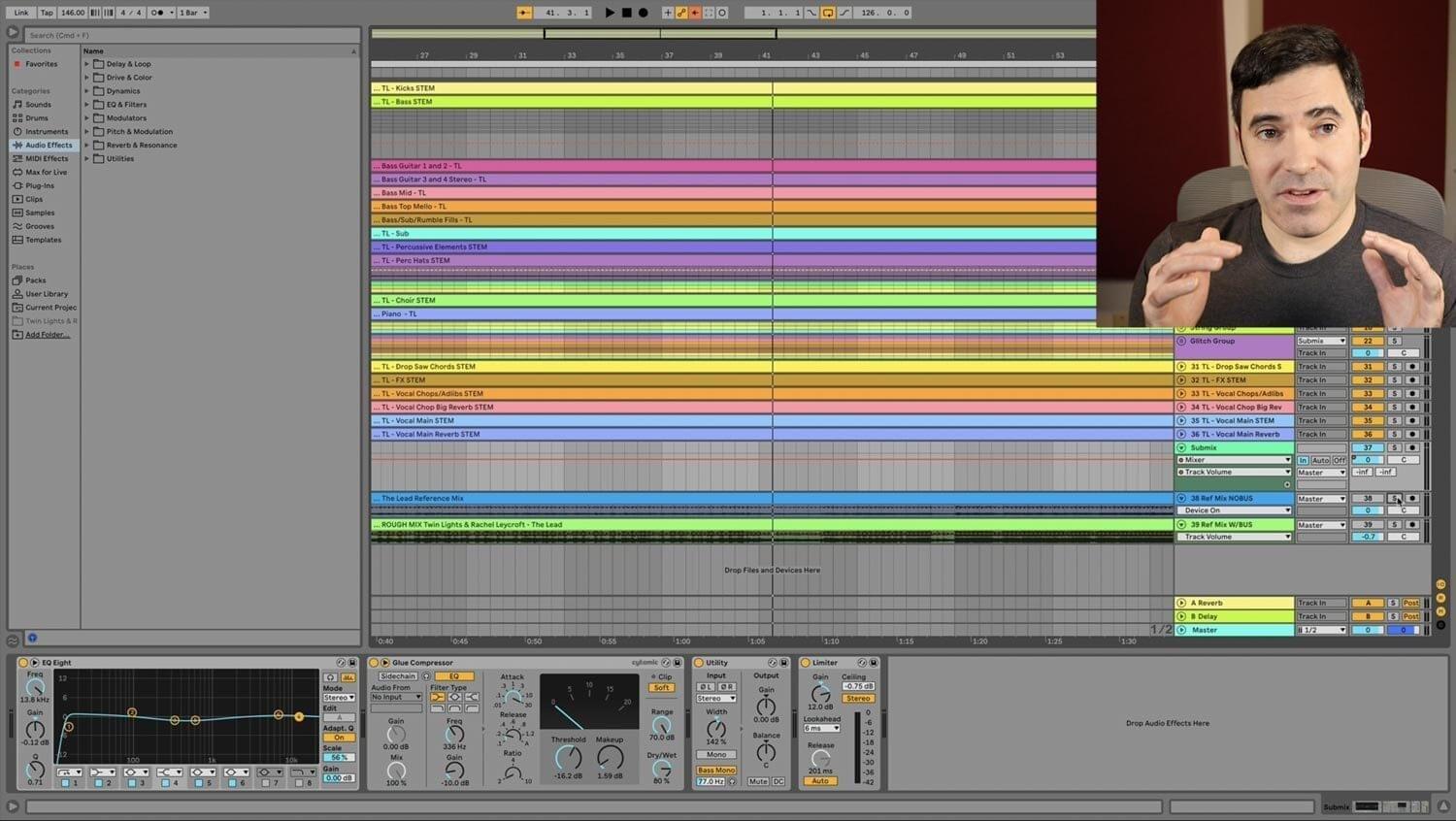Select the Drums category in browser
The image size is (1456, 821).
pos(37,117)
